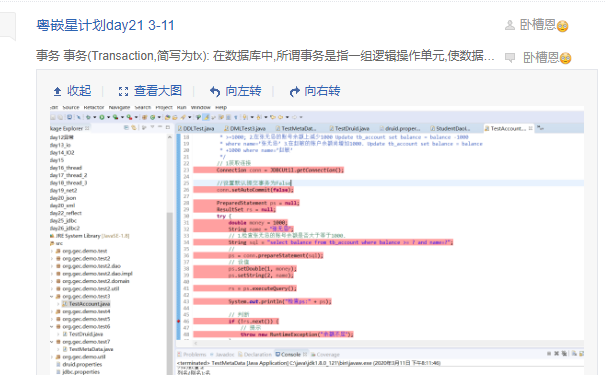Select druid.properties file in the tree

[x=79, y=364]
